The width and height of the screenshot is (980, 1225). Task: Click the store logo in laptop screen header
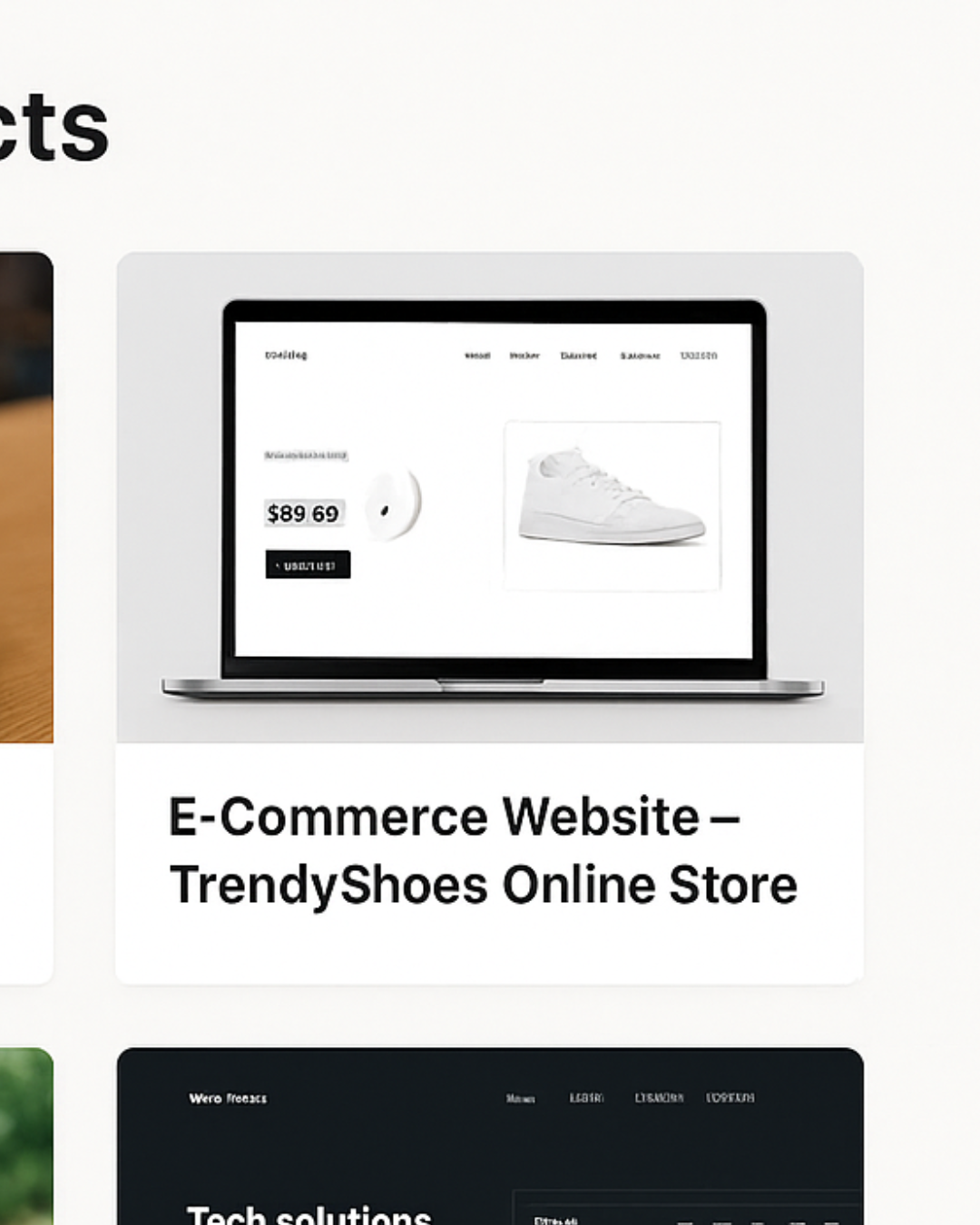(x=286, y=355)
